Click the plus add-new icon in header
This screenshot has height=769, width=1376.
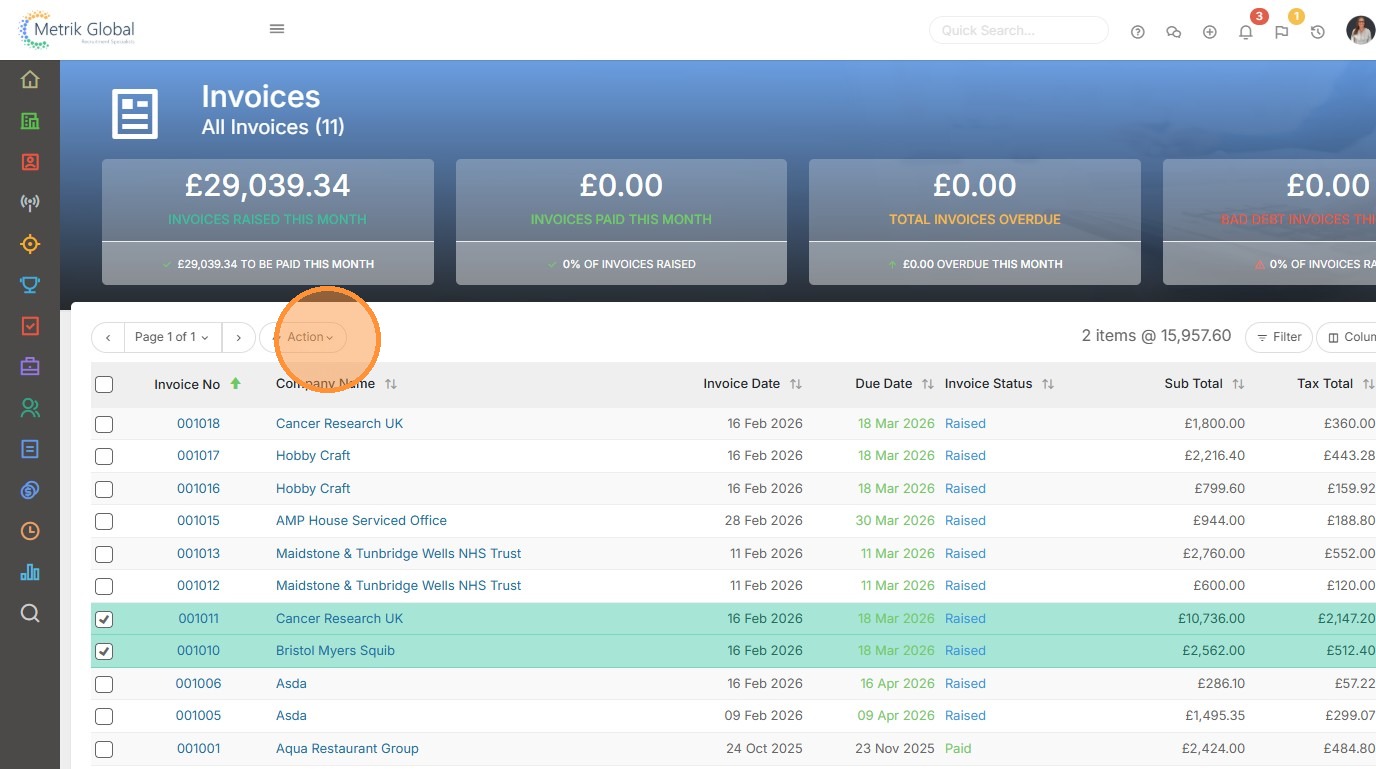tap(1210, 32)
